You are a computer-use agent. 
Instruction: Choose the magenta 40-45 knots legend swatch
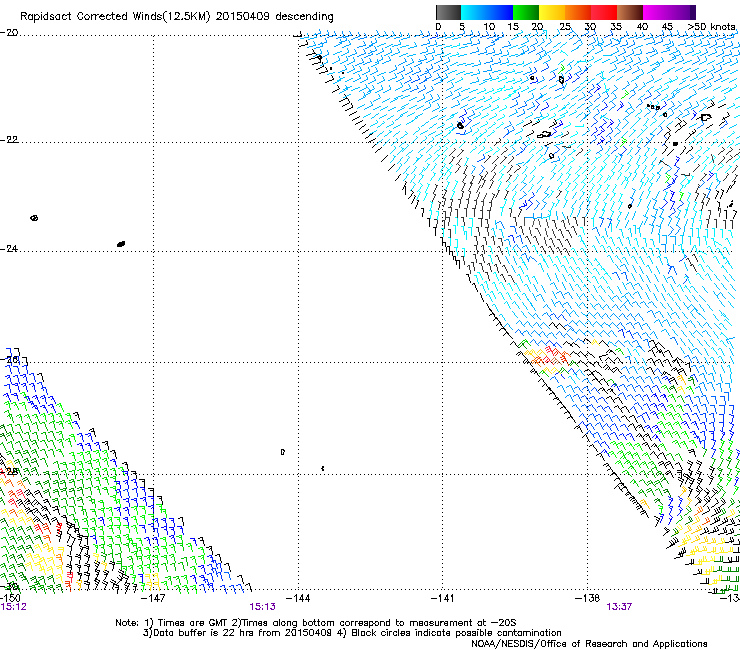click(x=656, y=12)
